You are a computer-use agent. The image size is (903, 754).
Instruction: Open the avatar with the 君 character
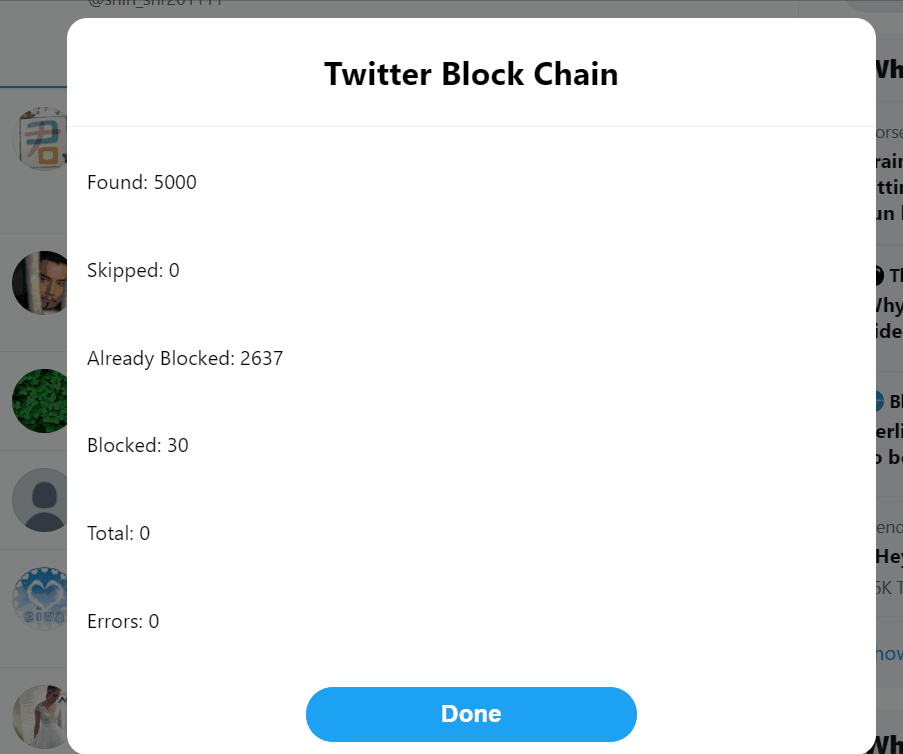[40, 138]
